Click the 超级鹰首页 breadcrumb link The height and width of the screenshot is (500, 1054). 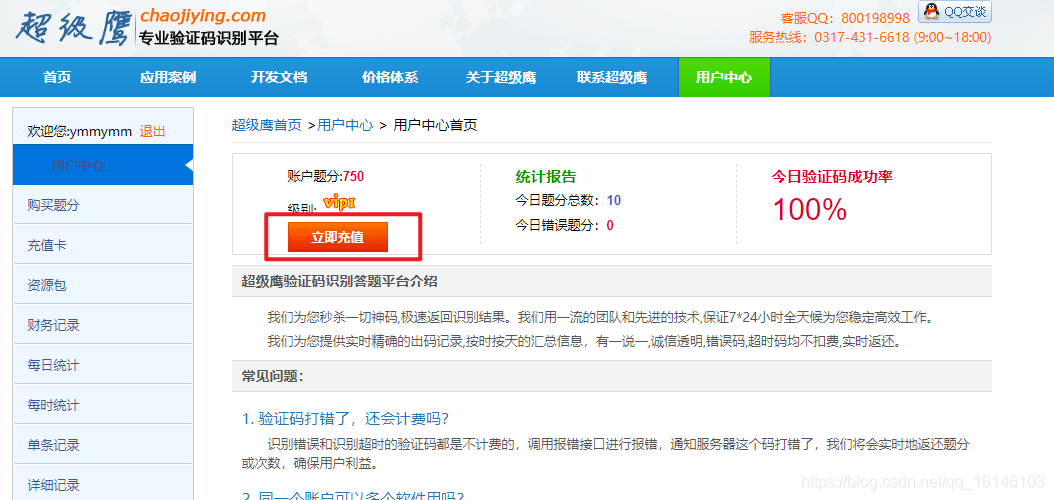click(x=267, y=125)
